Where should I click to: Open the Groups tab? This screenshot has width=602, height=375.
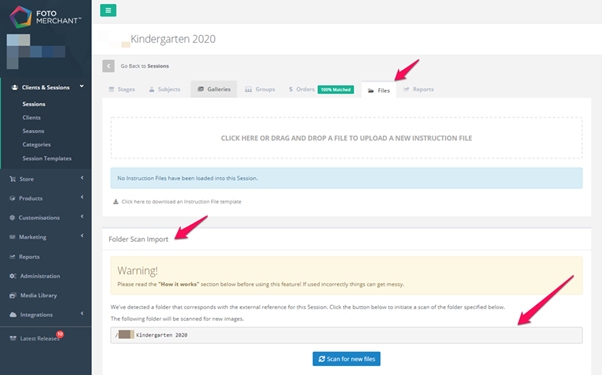260,89
